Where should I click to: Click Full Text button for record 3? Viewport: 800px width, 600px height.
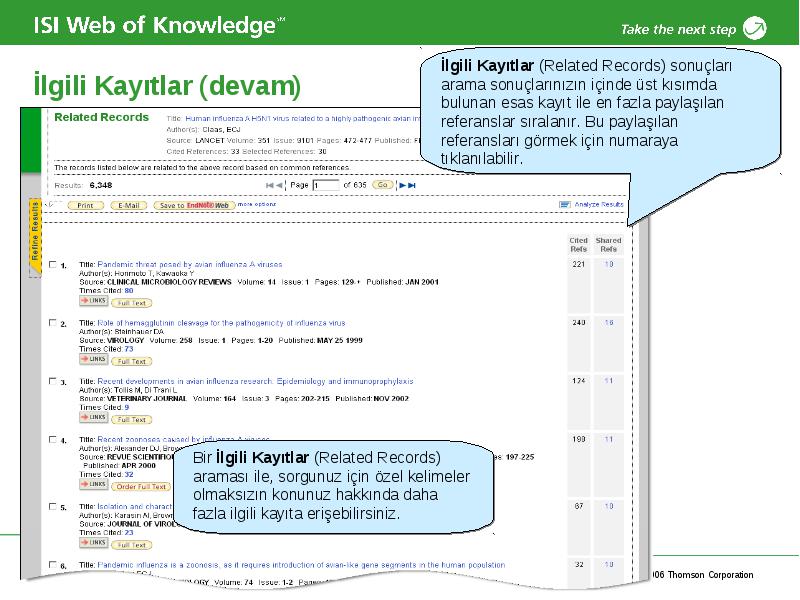pyautogui.click(x=132, y=420)
